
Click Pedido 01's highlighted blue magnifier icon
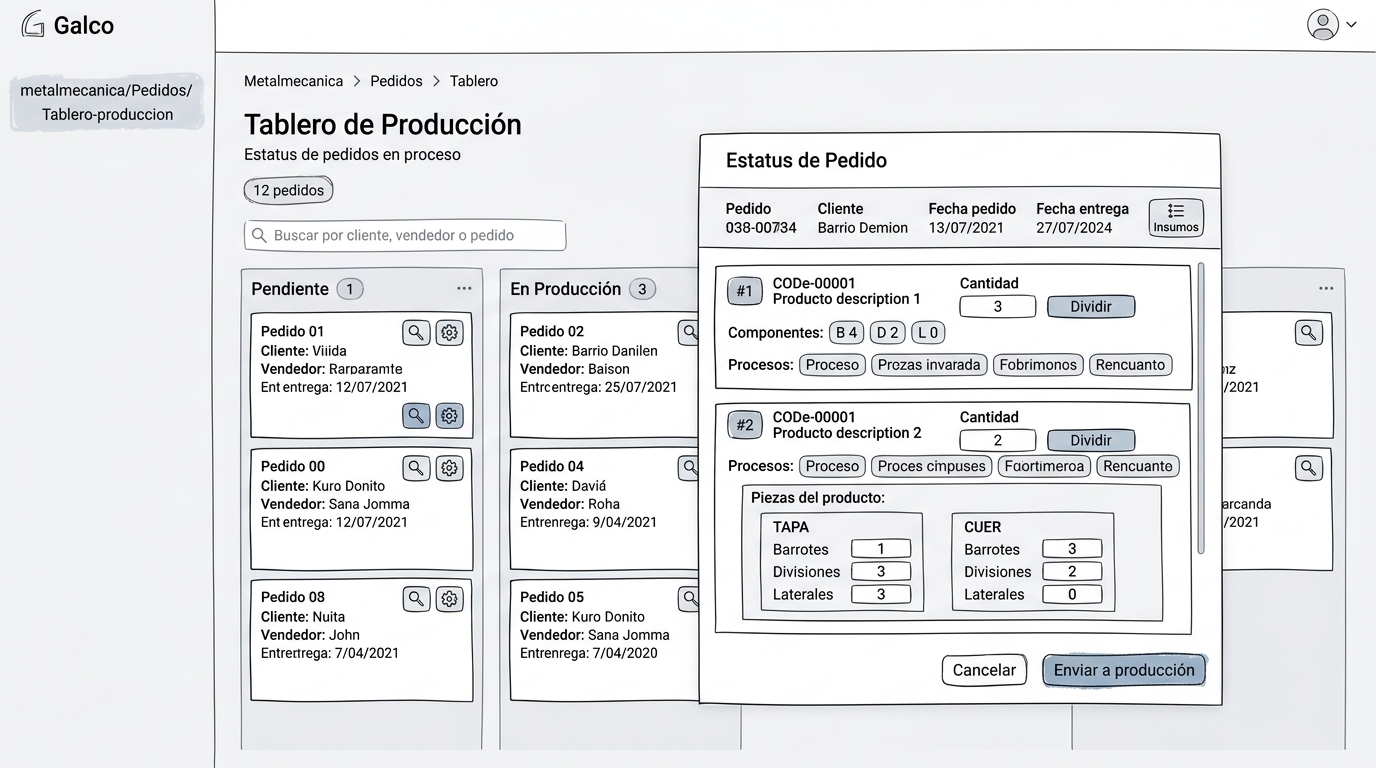point(416,416)
